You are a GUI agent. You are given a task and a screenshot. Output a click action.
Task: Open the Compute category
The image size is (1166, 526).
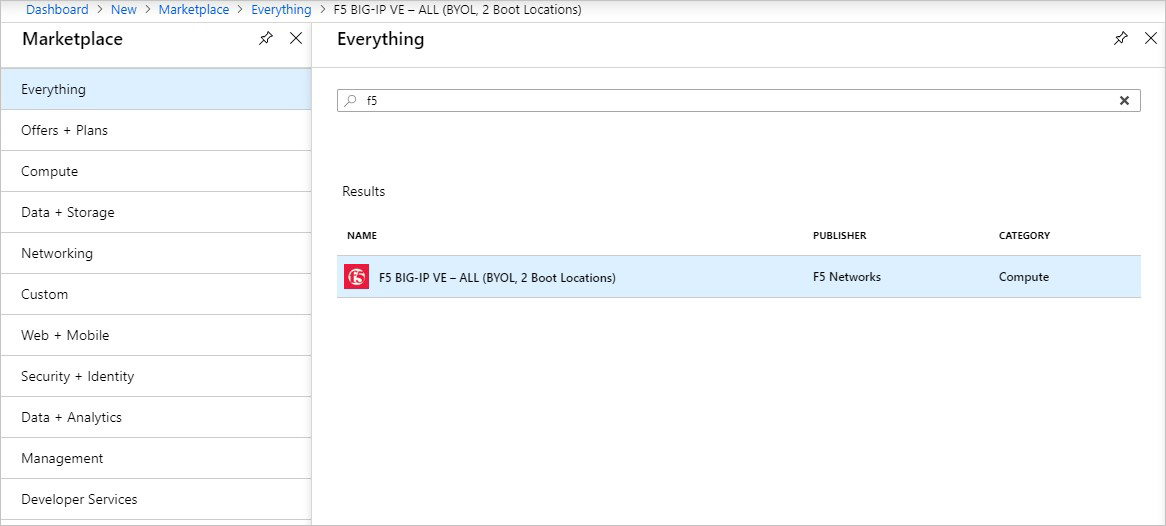coord(49,171)
